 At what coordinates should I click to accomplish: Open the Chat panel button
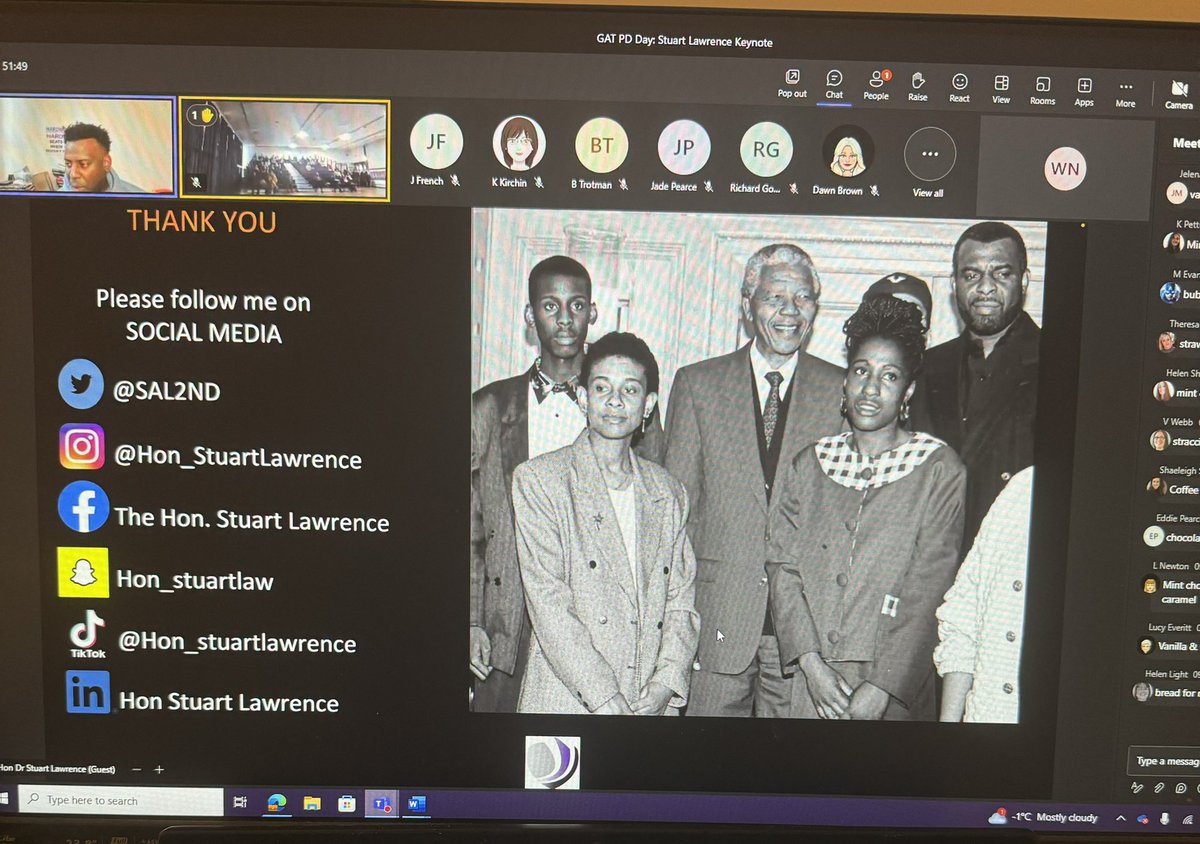point(834,84)
